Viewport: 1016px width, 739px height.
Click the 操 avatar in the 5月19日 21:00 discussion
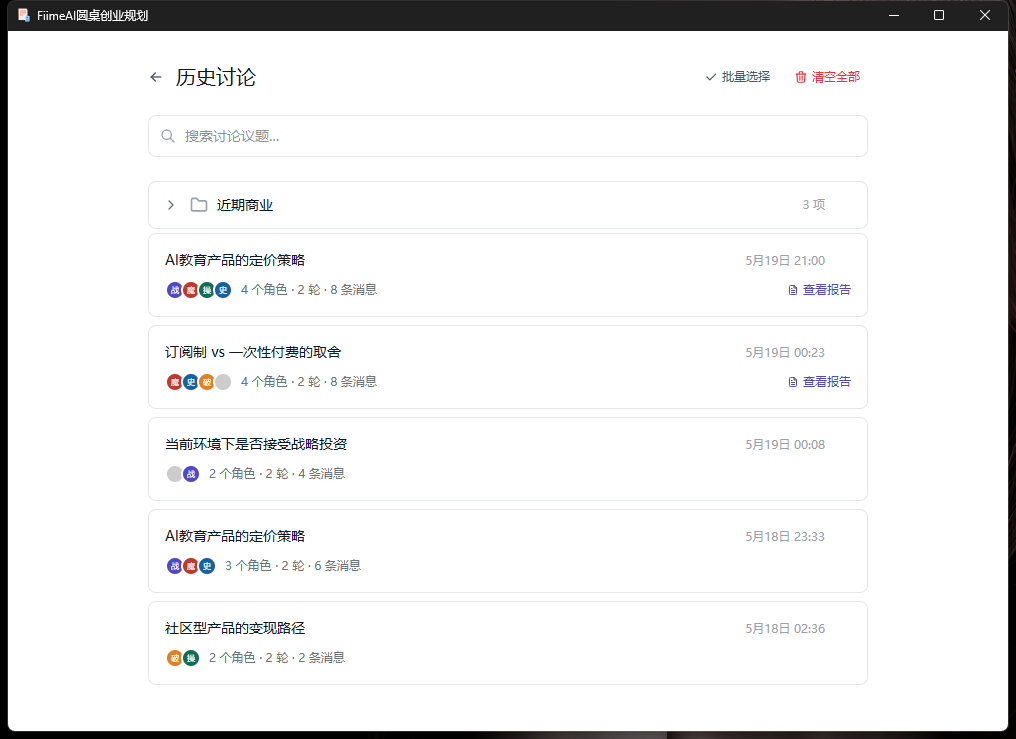207,290
